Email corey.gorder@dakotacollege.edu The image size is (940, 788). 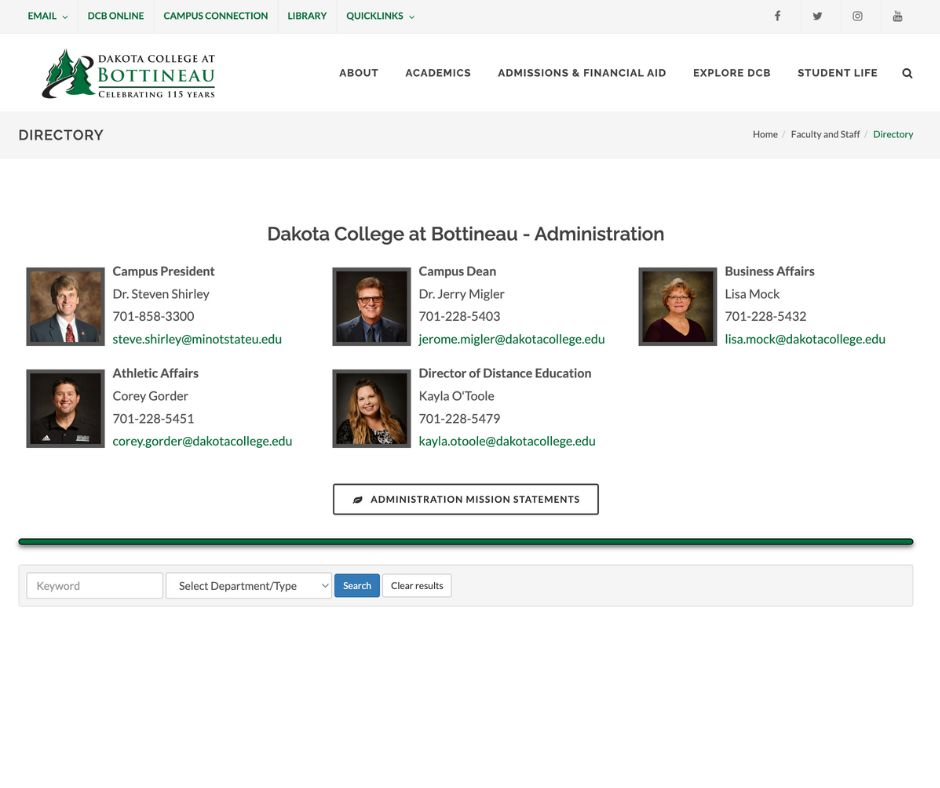(202, 441)
